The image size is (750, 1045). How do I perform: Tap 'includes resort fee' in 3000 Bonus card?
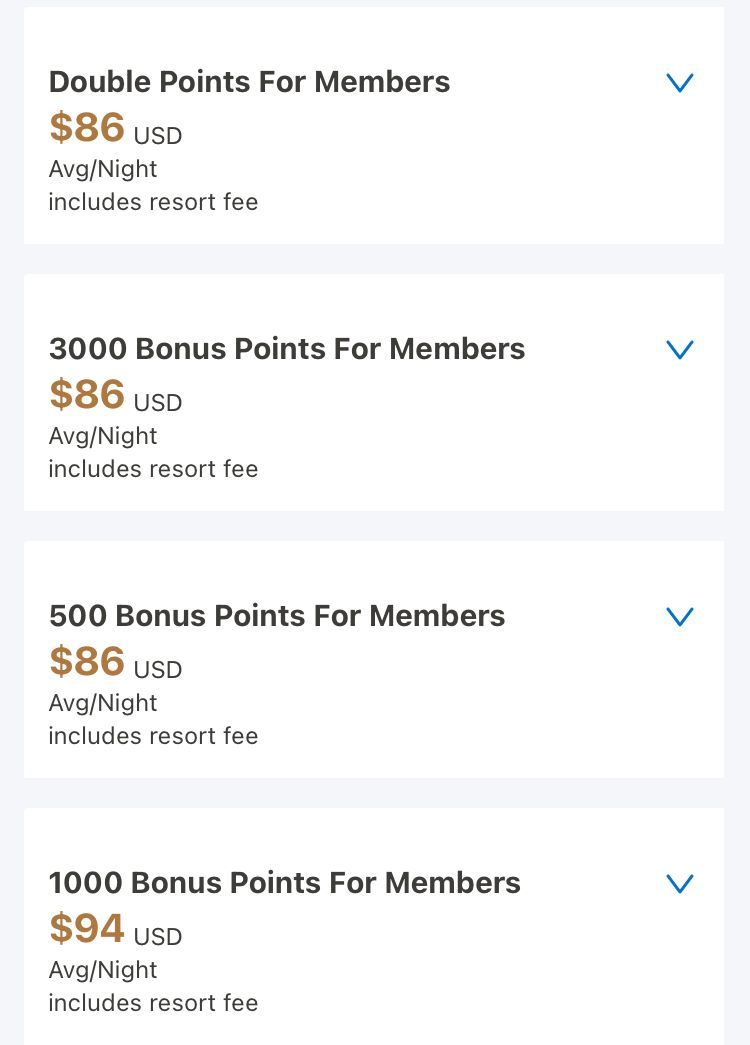153,469
